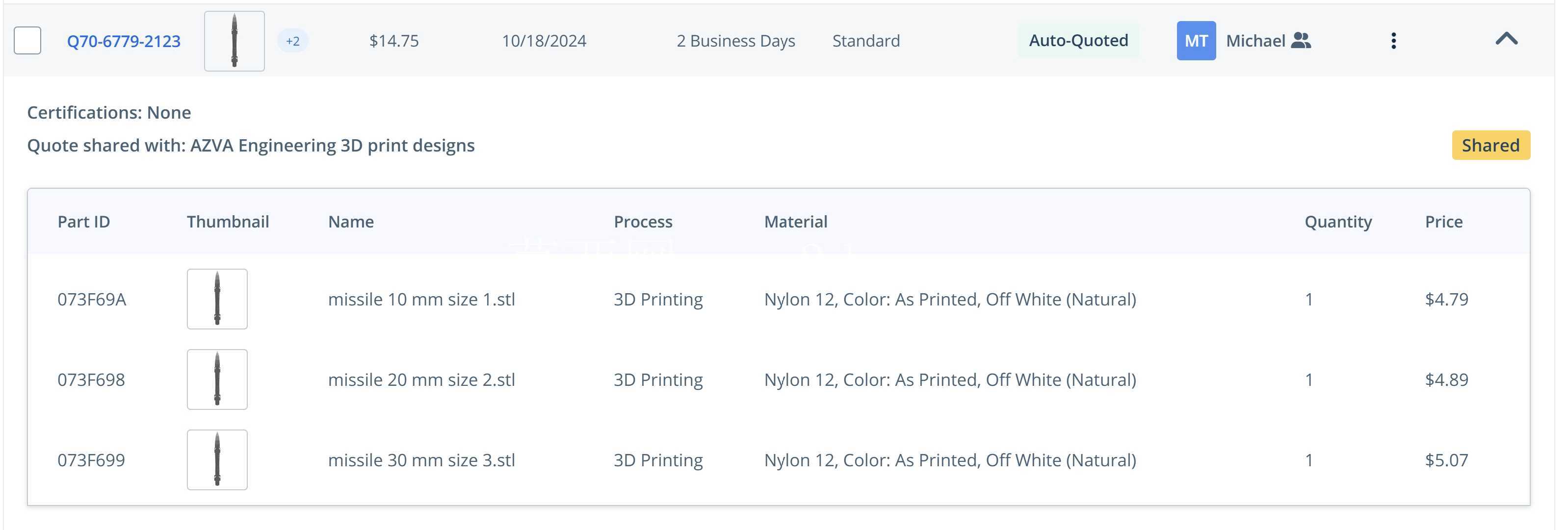Image resolution: width=1568 pixels, height=530 pixels.
Task: Click the Part ID column header
Action: (84, 222)
